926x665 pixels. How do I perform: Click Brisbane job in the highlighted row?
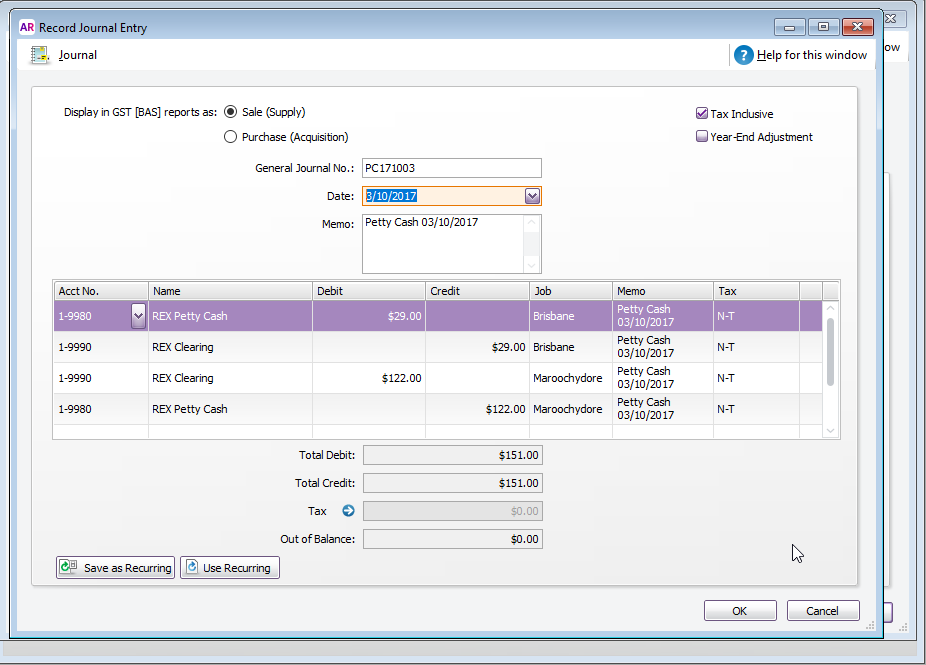553,316
